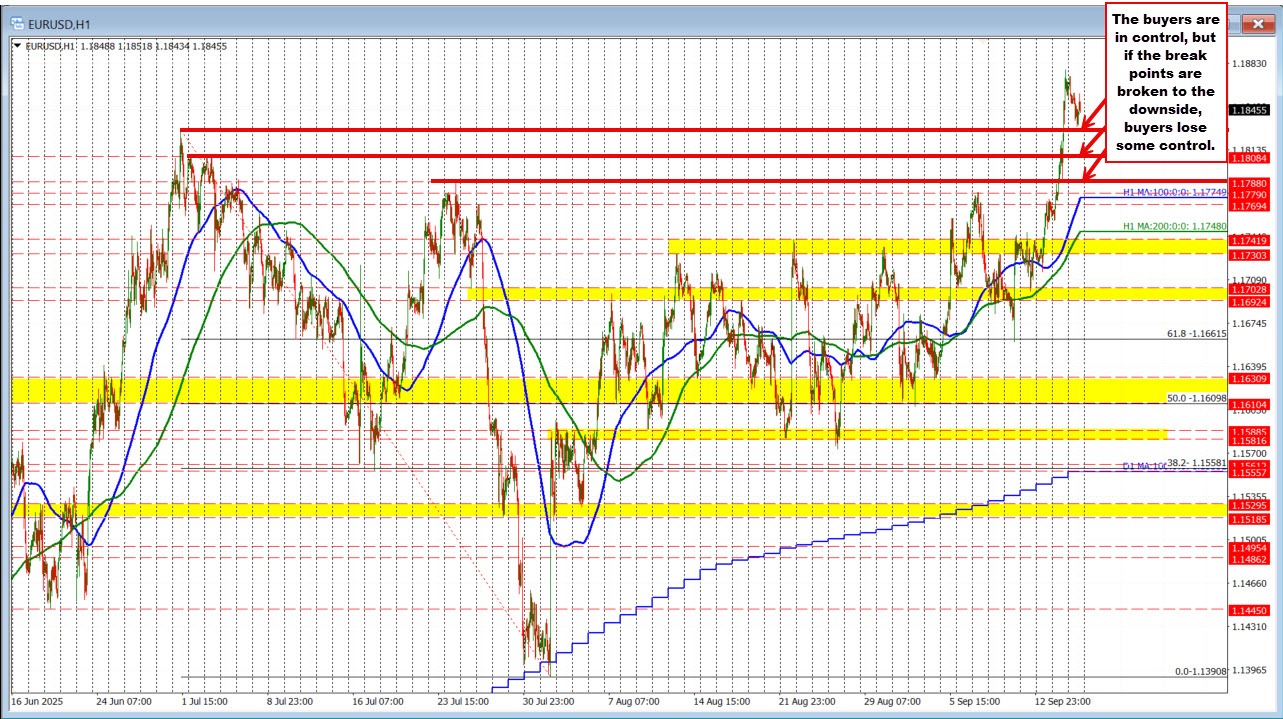
Task: Click the 24 Jun 07:00 time label
Action: 125,702
